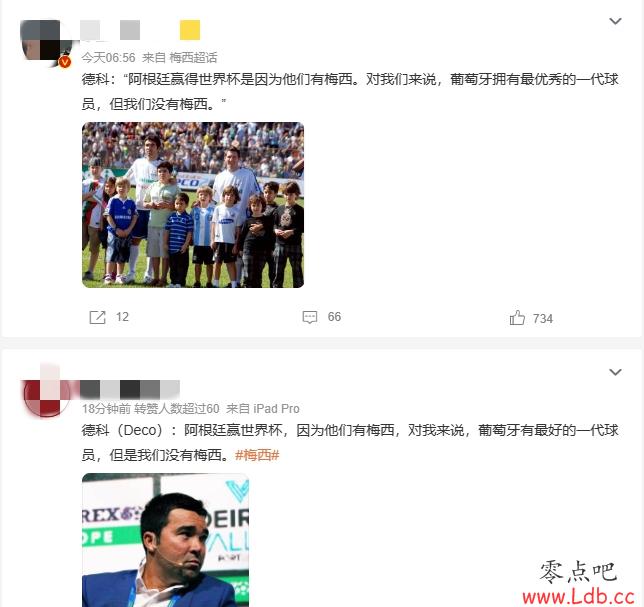Image resolution: width=644 pixels, height=607 pixels.
Task: Expand the second post's chevron menu
Action: (x=615, y=372)
